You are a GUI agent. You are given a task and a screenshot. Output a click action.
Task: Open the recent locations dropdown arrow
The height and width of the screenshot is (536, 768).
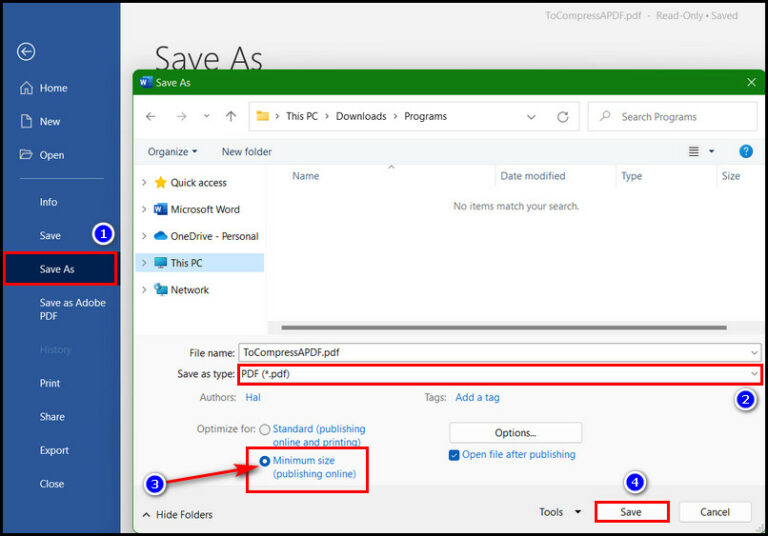click(x=207, y=116)
